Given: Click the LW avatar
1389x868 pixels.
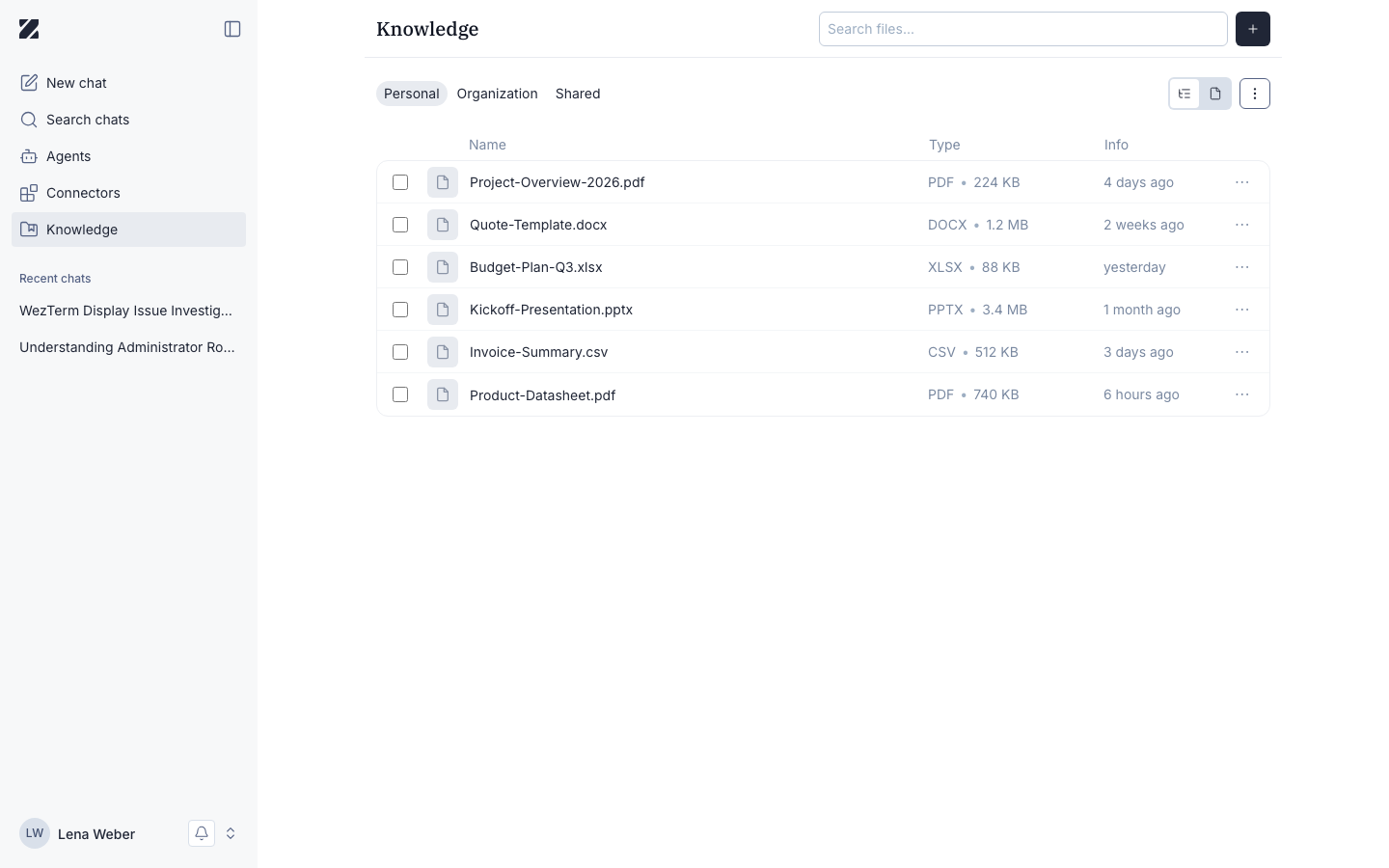Looking at the screenshot, I should coord(35,833).
